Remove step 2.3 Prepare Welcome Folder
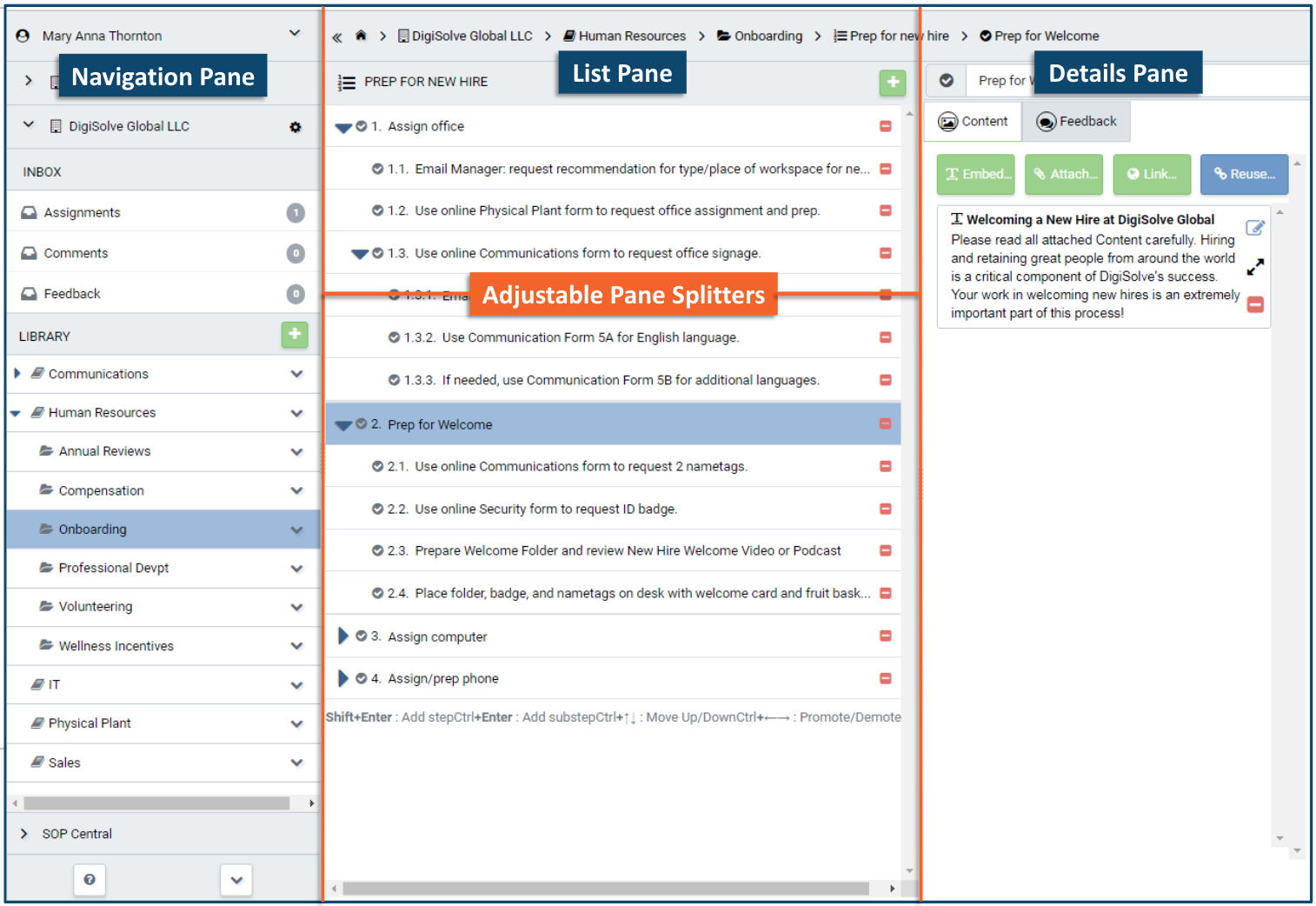The width and height of the screenshot is (1316, 906). click(x=886, y=550)
